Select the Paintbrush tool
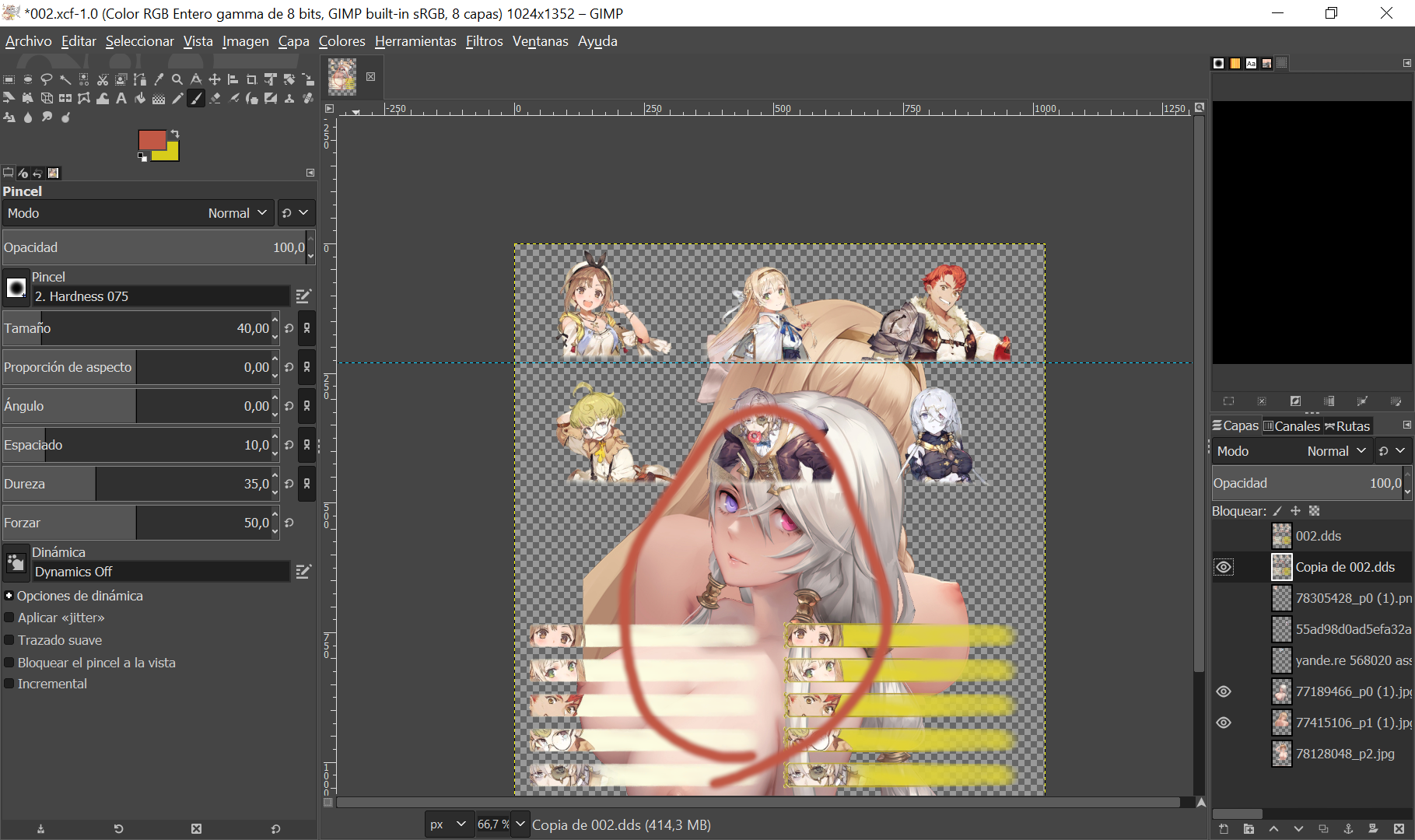 [x=196, y=98]
